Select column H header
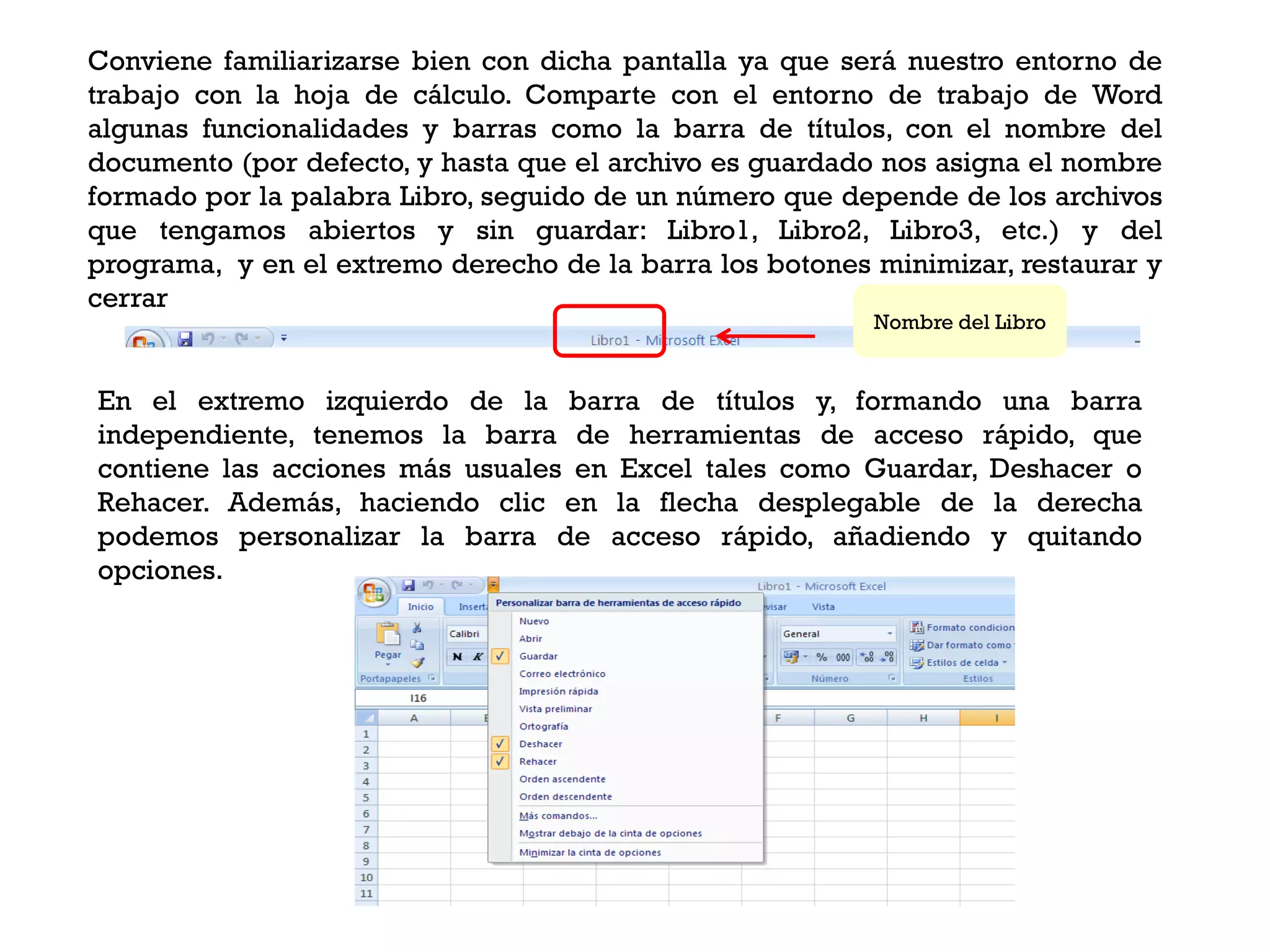 click(923, 718)
